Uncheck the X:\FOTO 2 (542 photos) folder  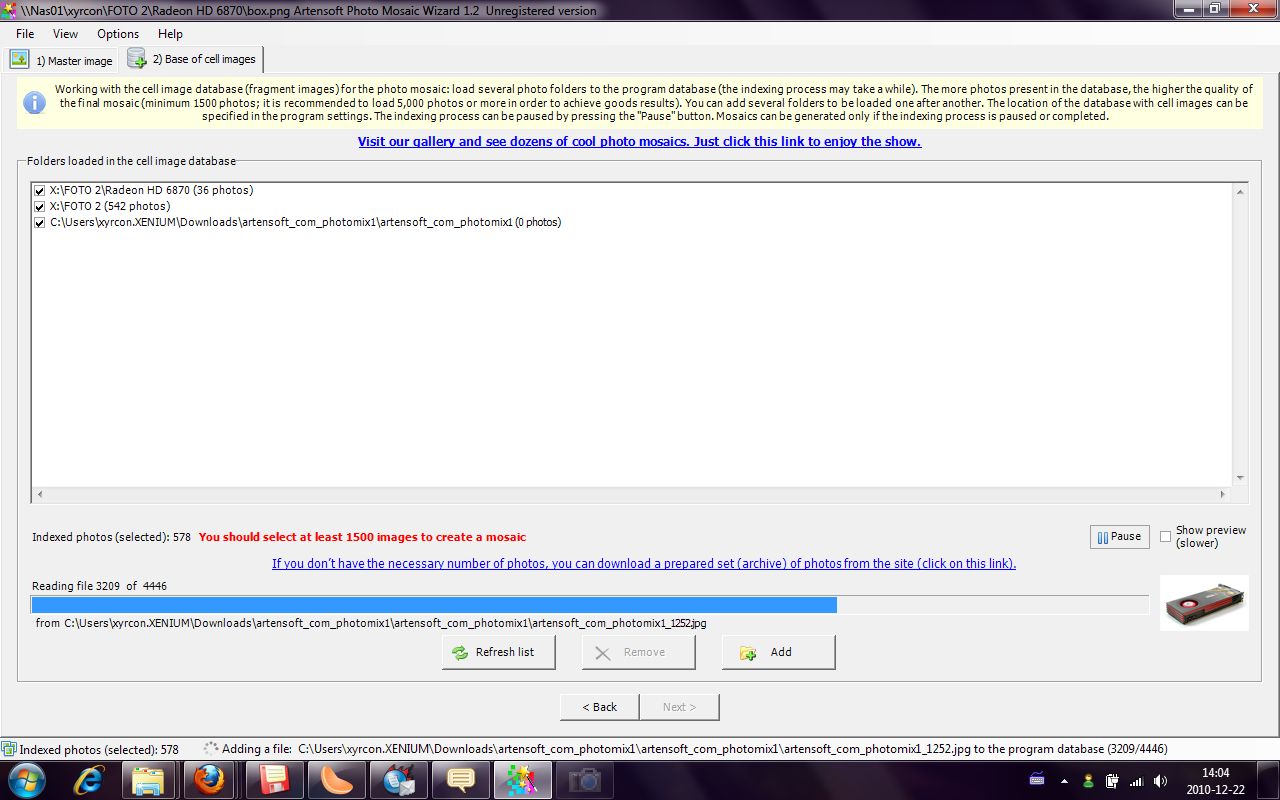(39, 206)
